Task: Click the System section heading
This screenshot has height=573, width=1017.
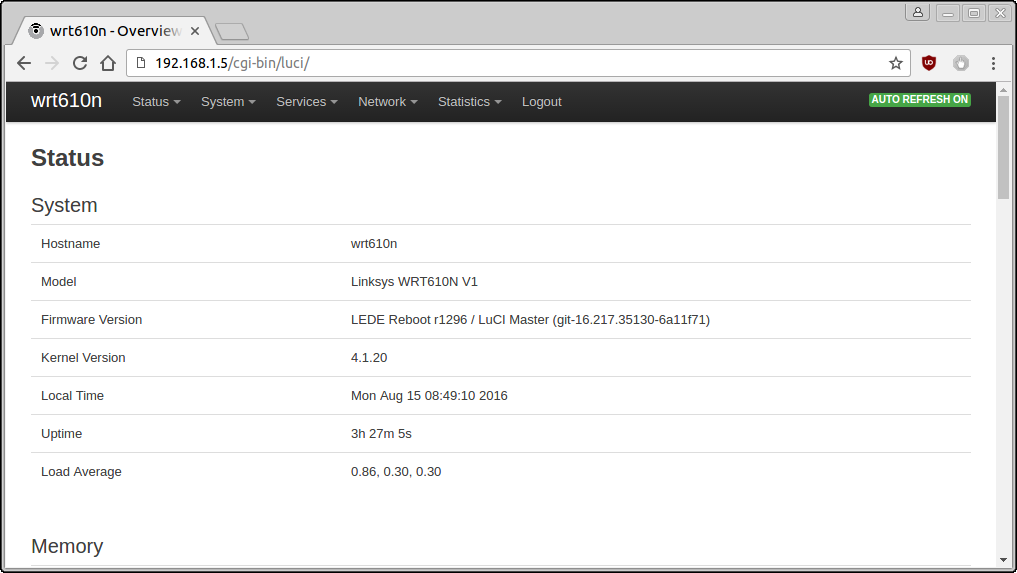Action: pos(64,205)
